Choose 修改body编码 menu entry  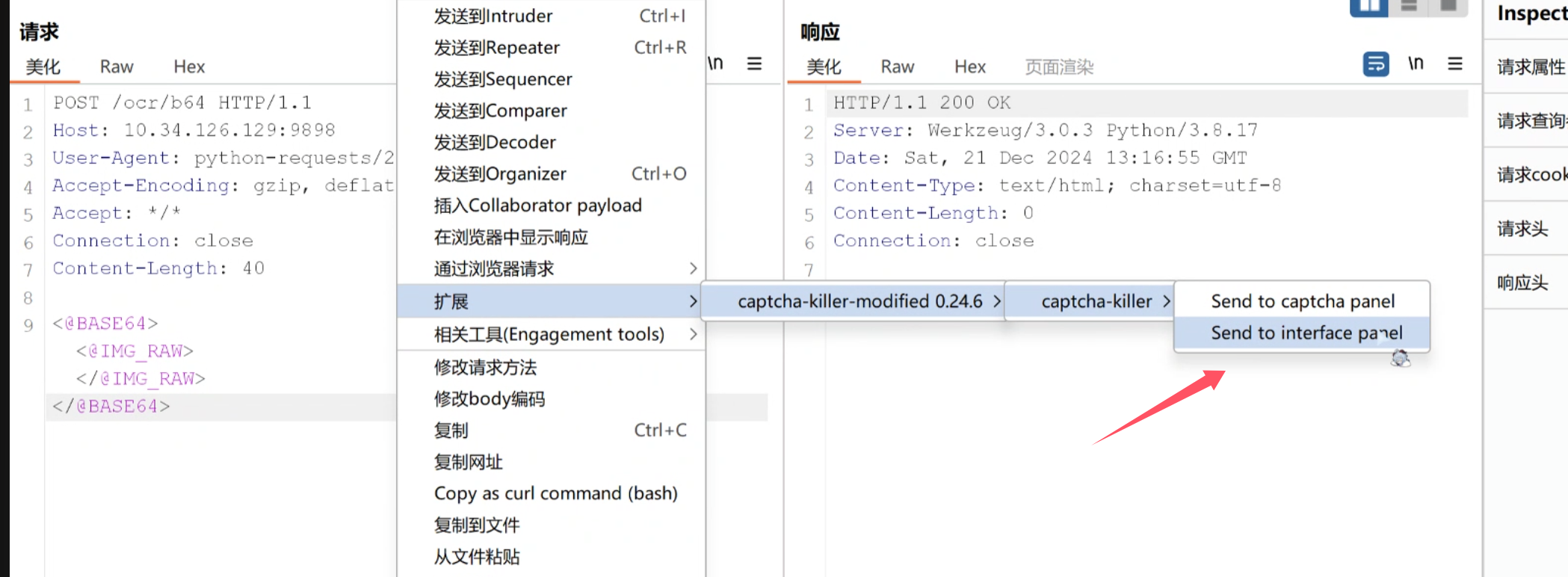(552, 398)
